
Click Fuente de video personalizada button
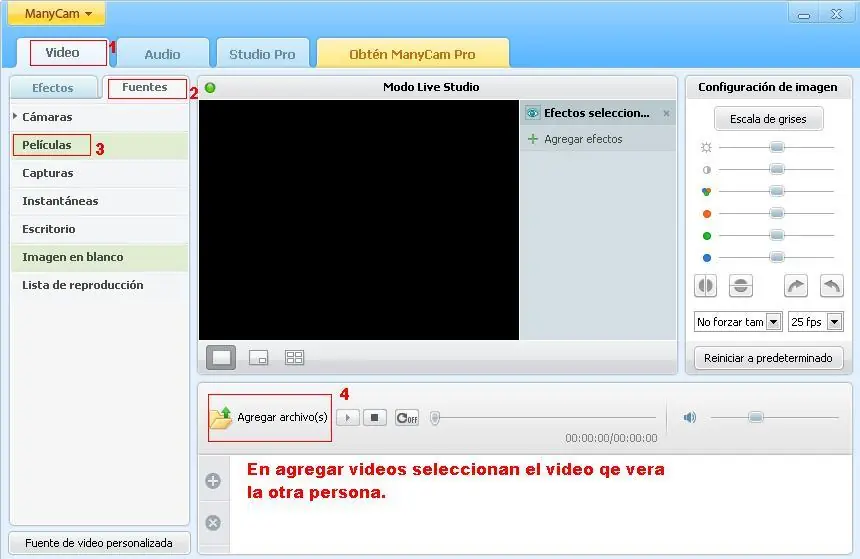[99, 543]
